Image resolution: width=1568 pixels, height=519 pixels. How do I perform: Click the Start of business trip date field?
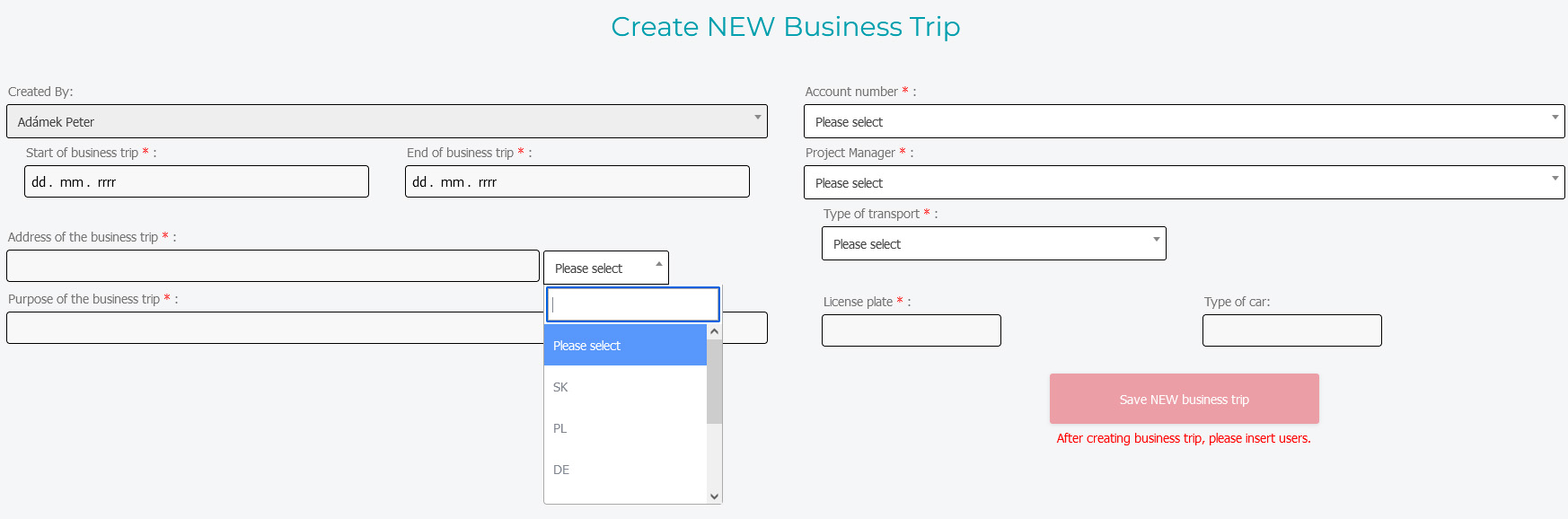point(196,181)
